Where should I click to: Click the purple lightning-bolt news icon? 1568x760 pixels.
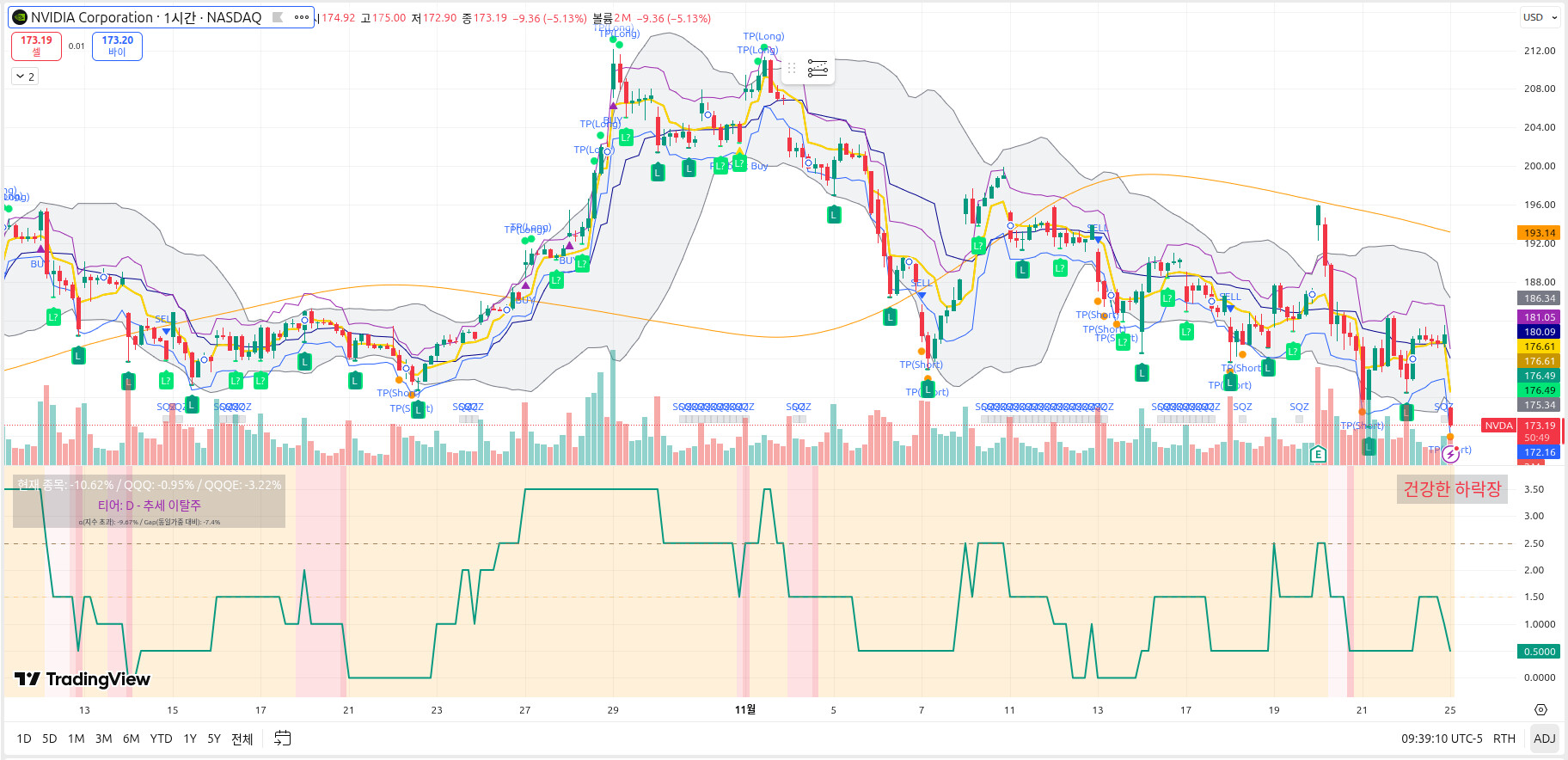tap(1450, 454)
